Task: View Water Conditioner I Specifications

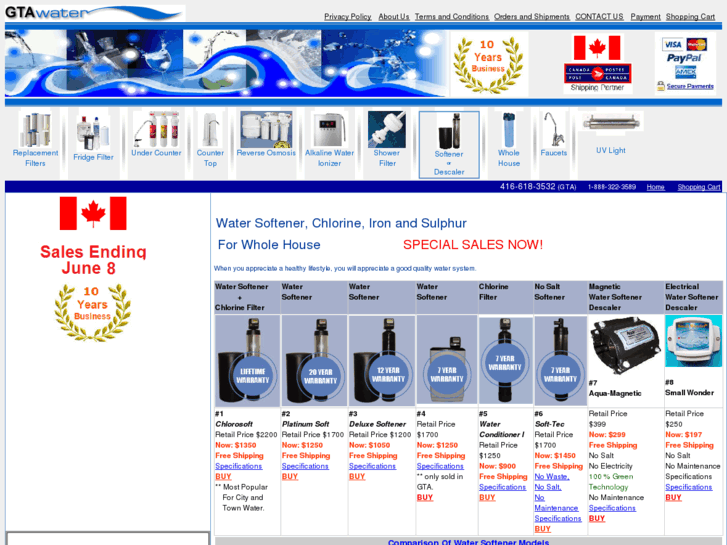Action: click(503, 487)
